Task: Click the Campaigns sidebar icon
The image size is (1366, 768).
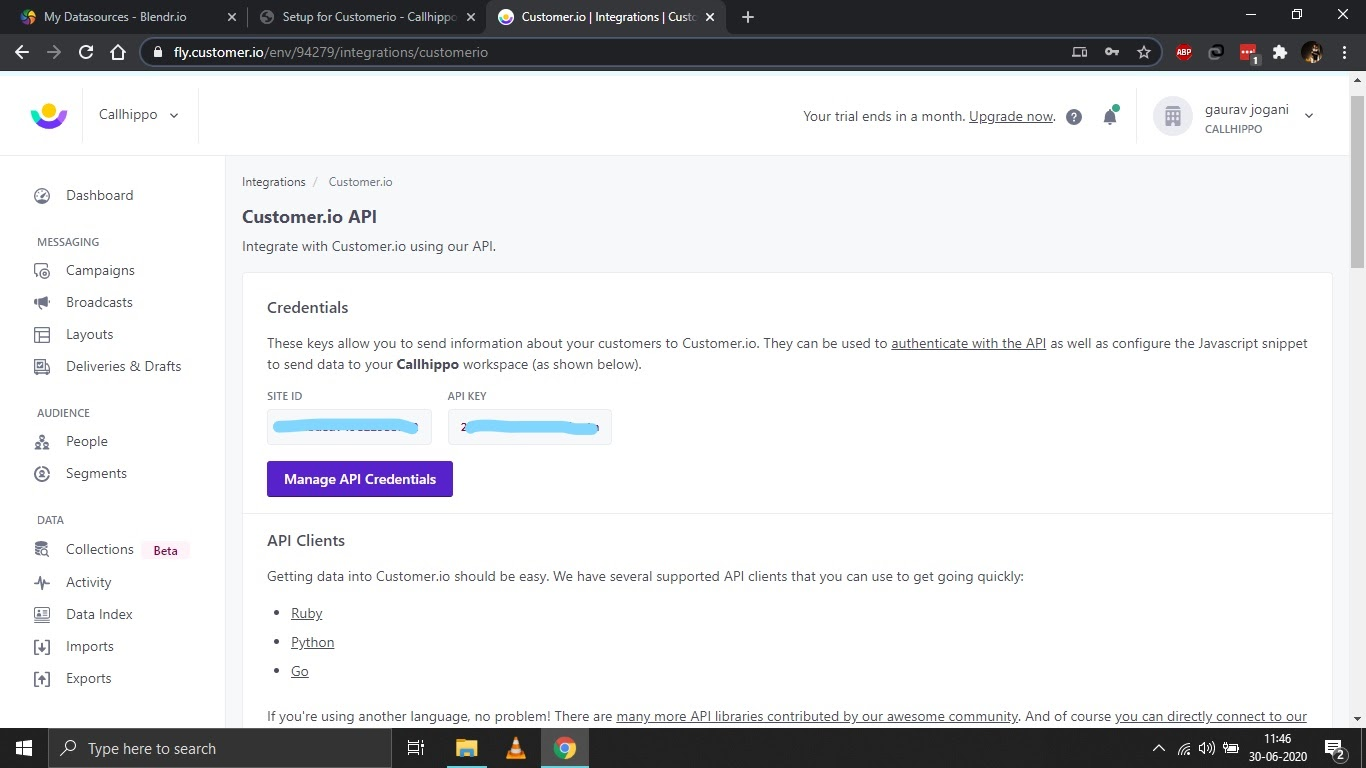Action: click(42, 271)
